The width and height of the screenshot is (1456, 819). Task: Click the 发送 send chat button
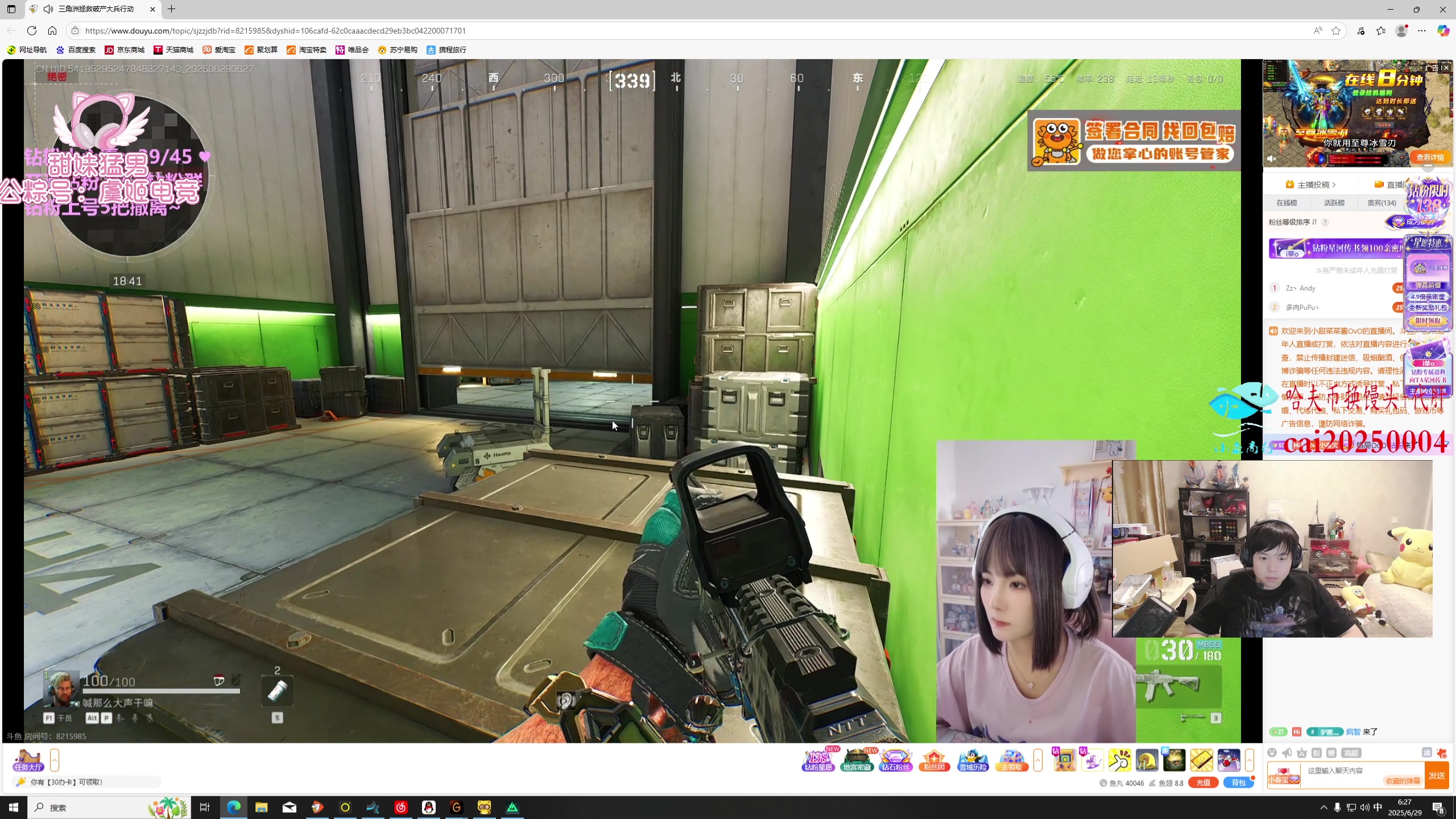1437,776
